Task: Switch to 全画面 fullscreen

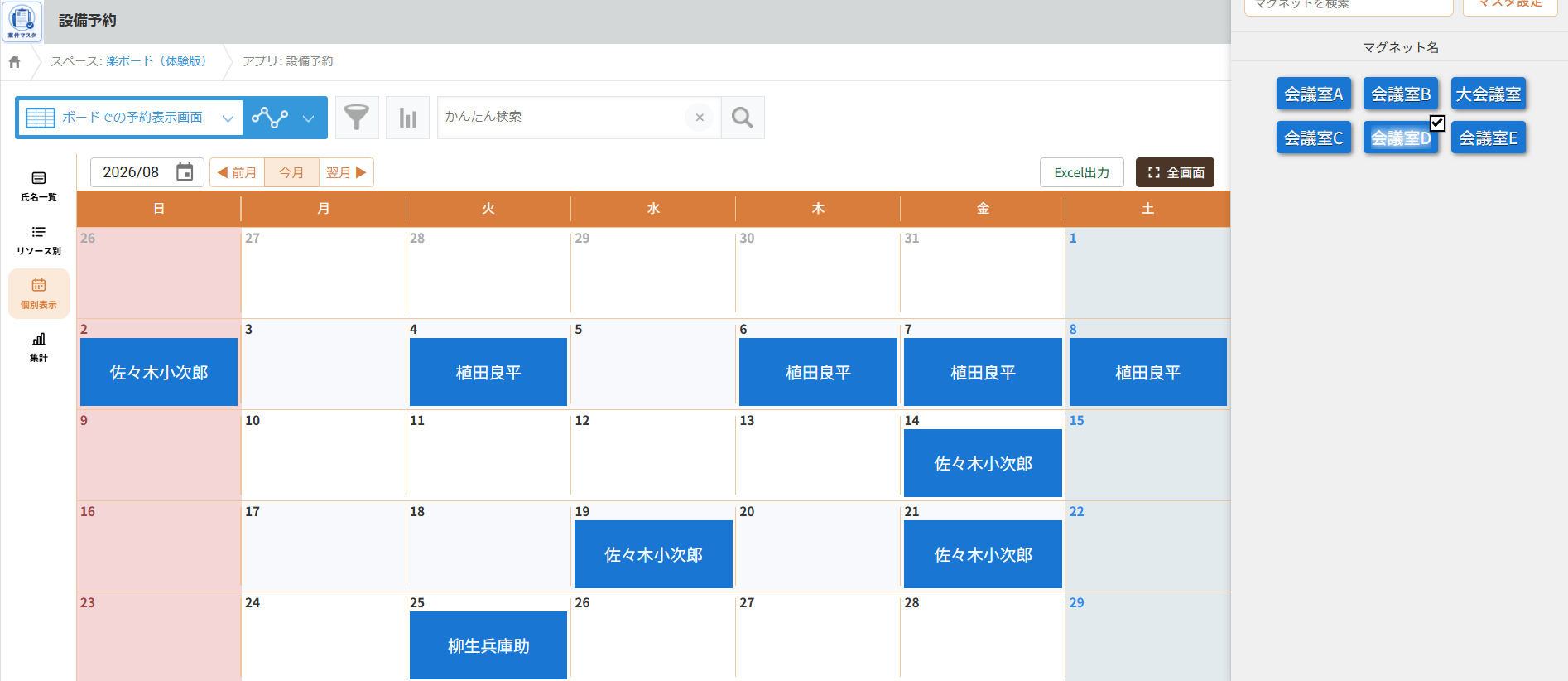Action: coord(1175,172)
